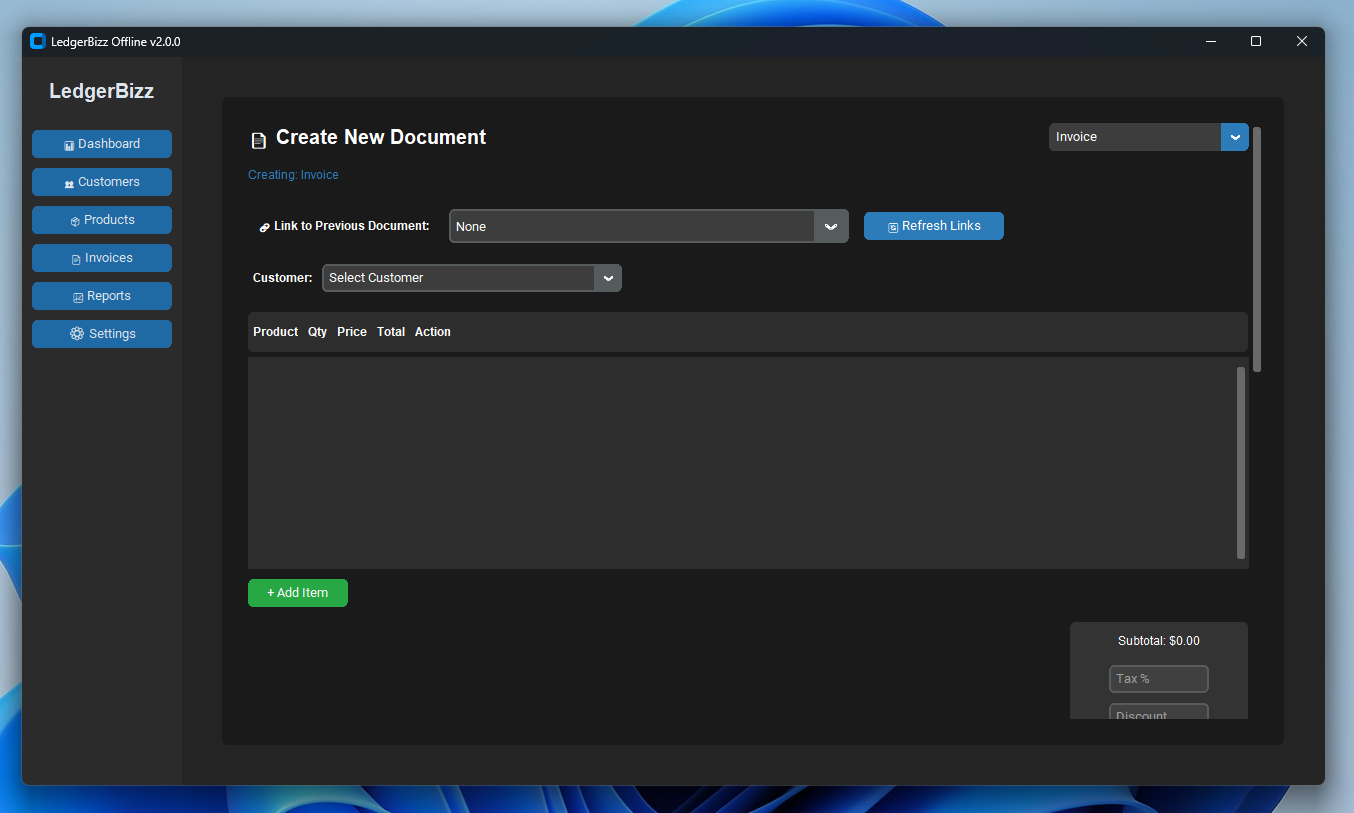Screen dimensions: 1354x813
Task: Open Invoices via its sidebar icon
Action: tap(76, 258)
